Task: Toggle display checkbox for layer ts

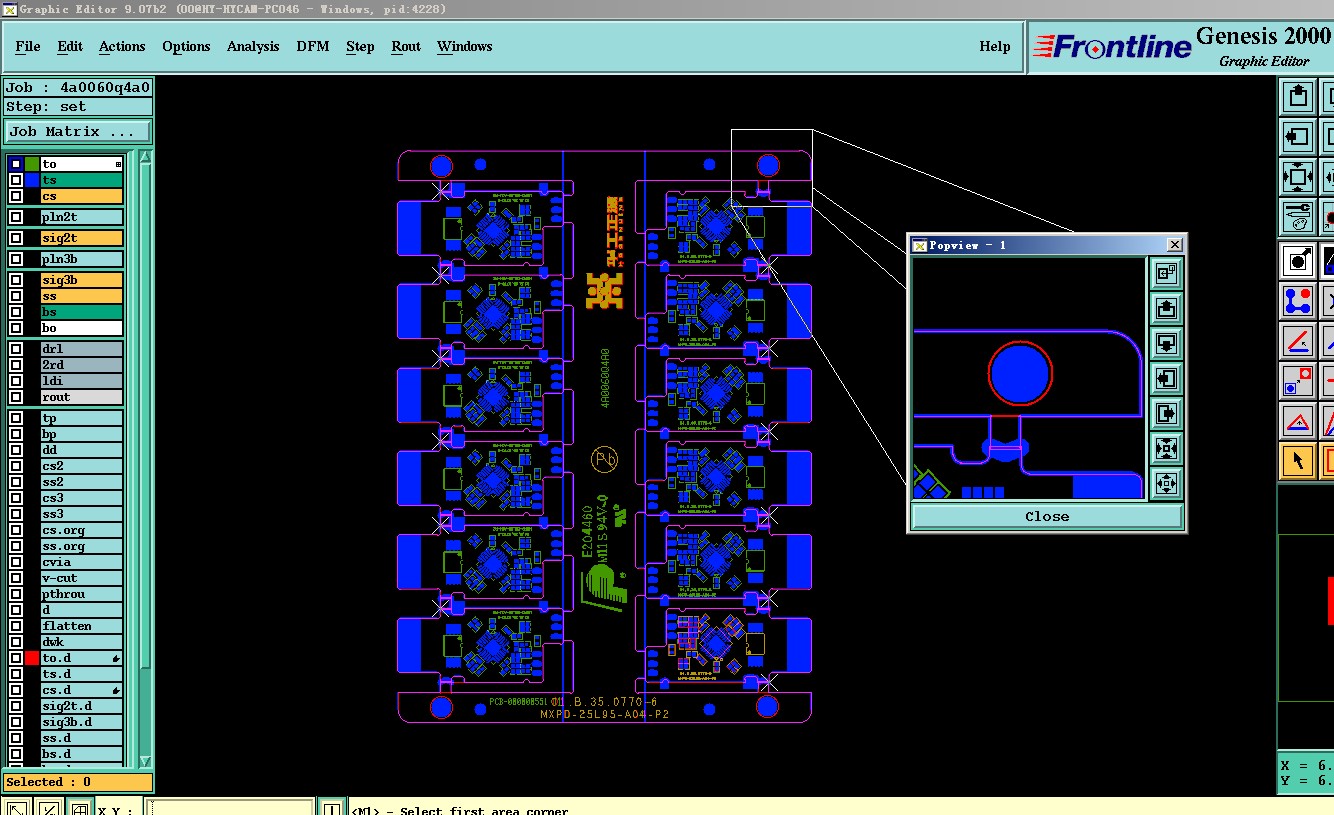Action: (16, 180)
